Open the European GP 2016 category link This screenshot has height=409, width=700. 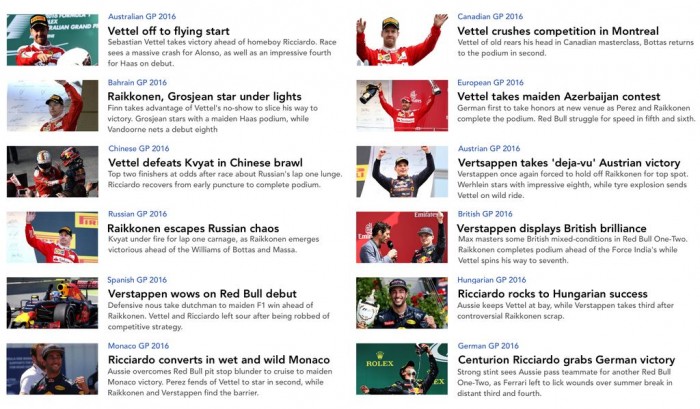click(x=490, y=83)
